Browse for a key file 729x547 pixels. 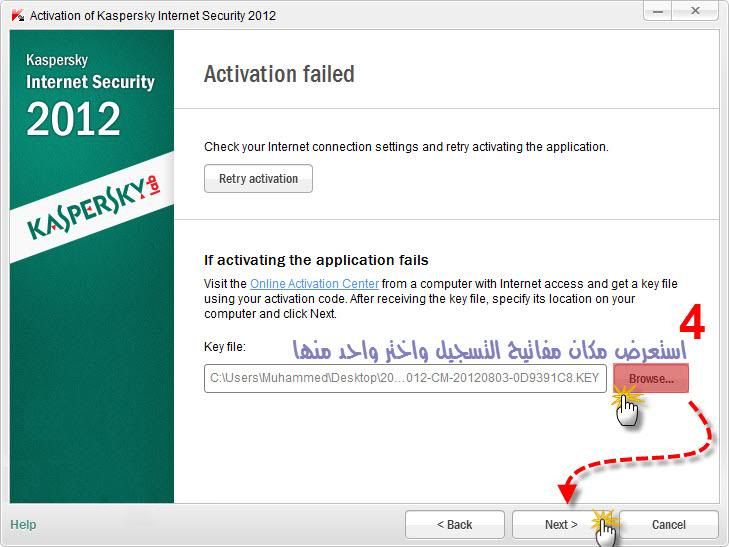pyautogui.click(x=651, y=378)
